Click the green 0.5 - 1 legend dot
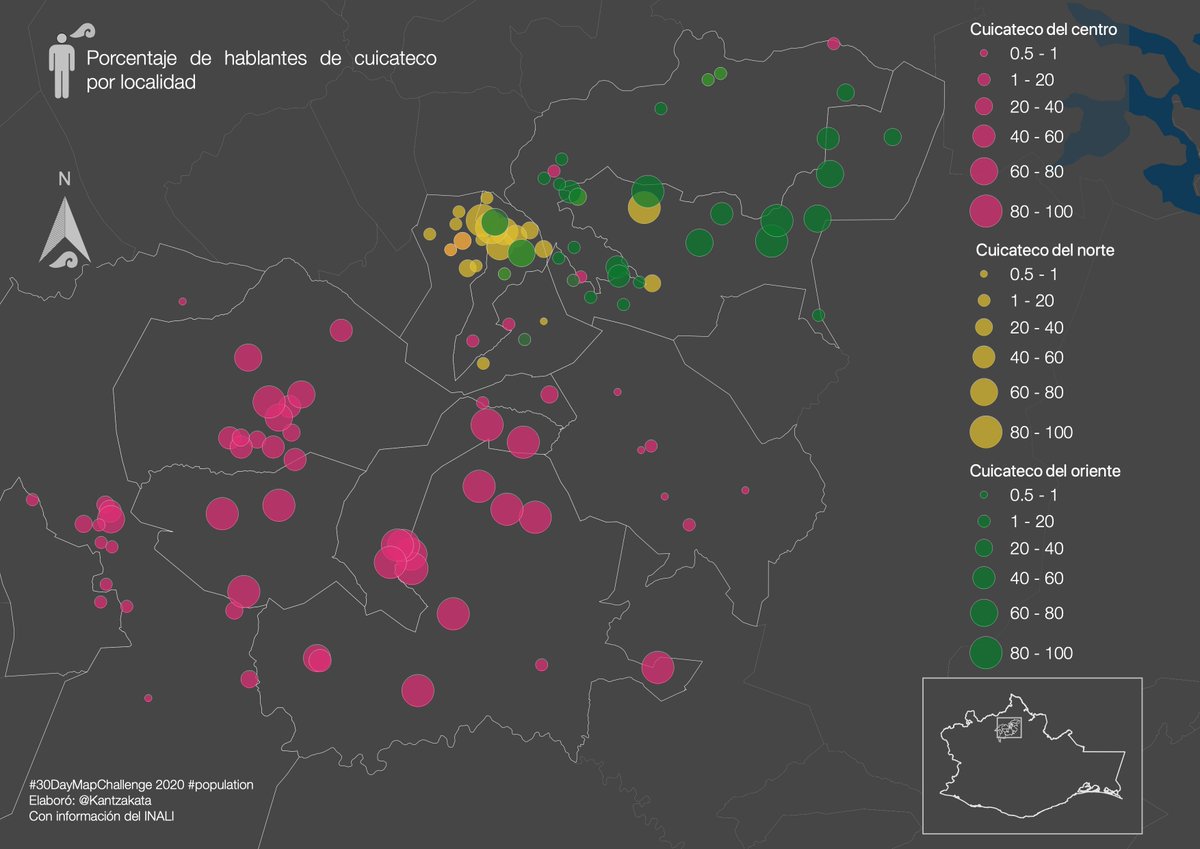Viewport: 1200px width, 849px height. 984,494
